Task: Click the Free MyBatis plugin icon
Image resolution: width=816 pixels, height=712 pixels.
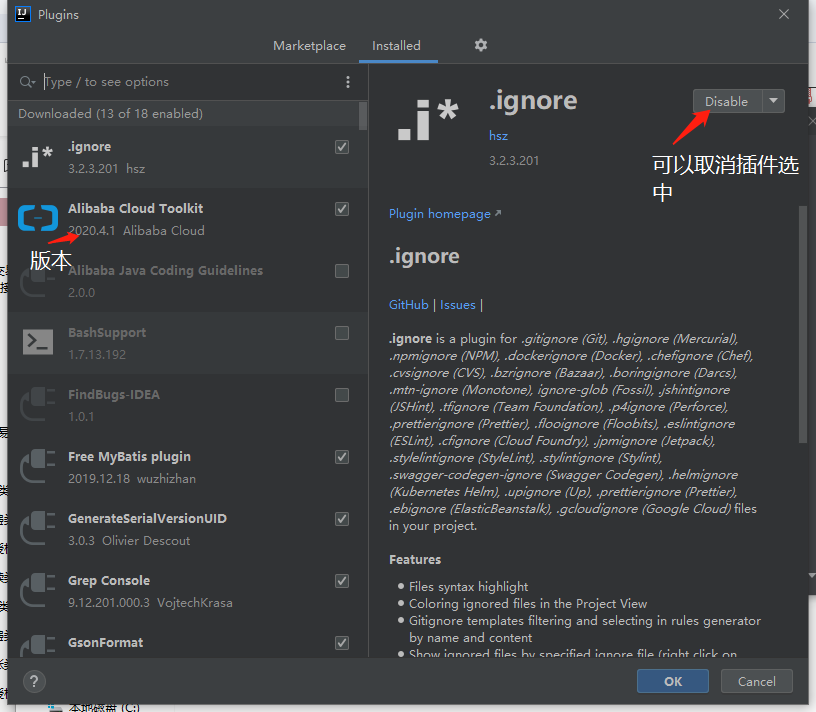Action: click(x=37, y=466)
